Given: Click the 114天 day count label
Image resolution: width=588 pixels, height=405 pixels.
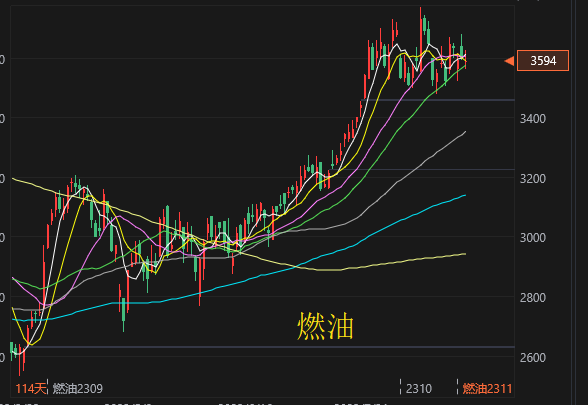Looking at the screenshot, I should [31, 388].
